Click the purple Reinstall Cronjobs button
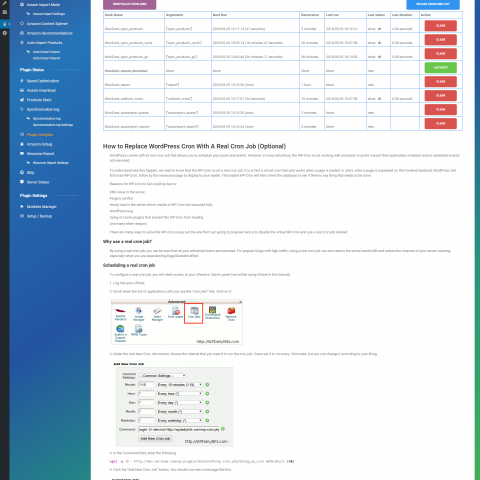The height and width of the screenshot is (480, 480). tap(130, 4)
